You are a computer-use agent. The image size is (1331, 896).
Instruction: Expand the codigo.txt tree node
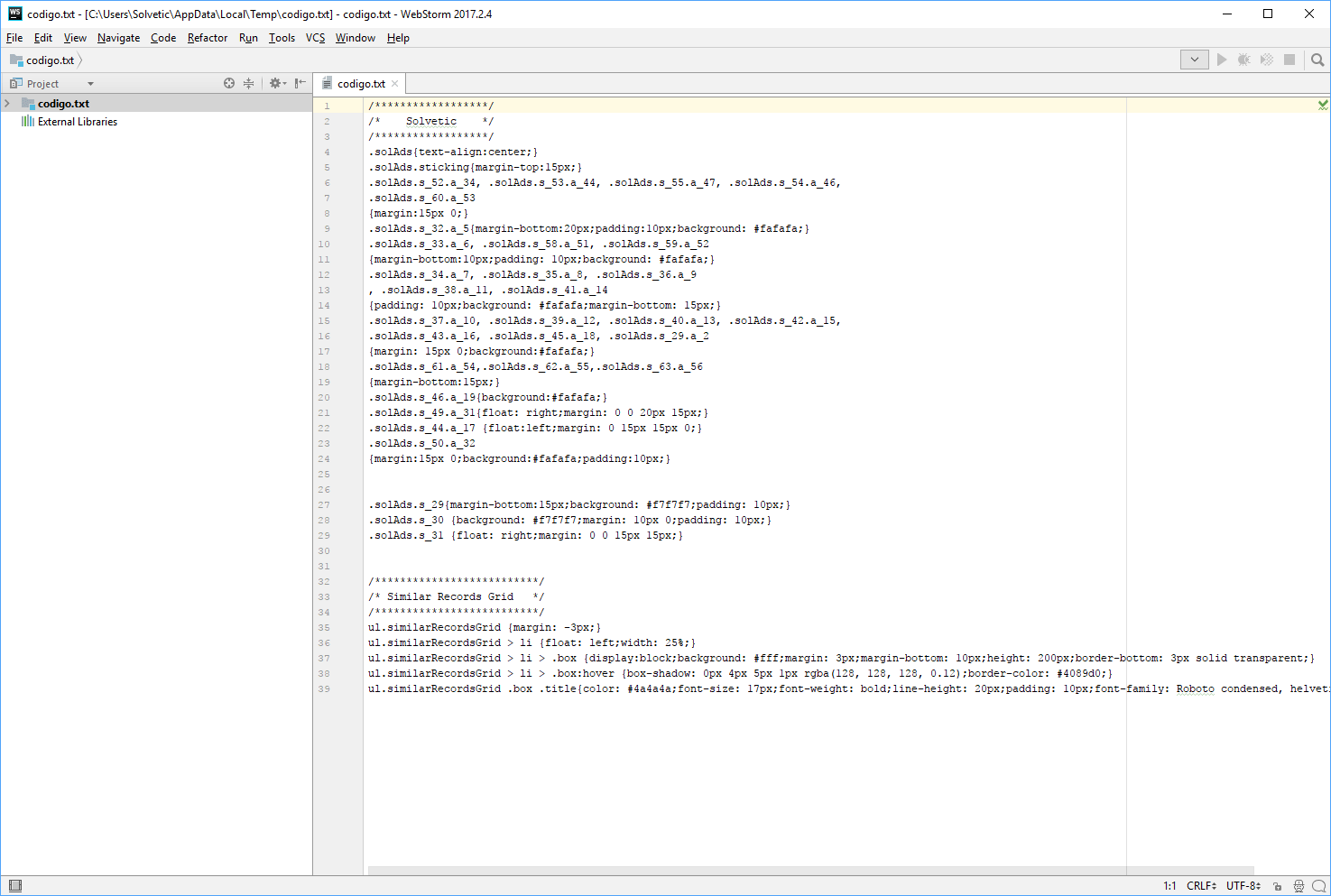7,103
